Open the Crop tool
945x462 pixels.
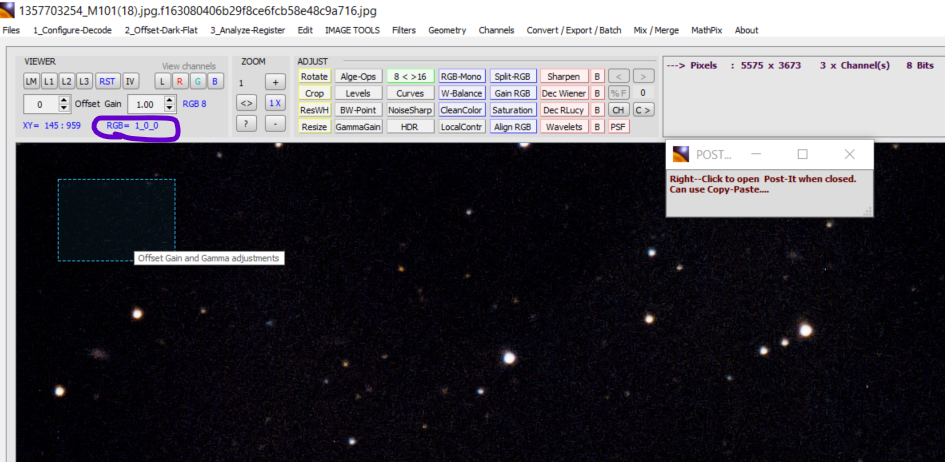click(314, 93)
